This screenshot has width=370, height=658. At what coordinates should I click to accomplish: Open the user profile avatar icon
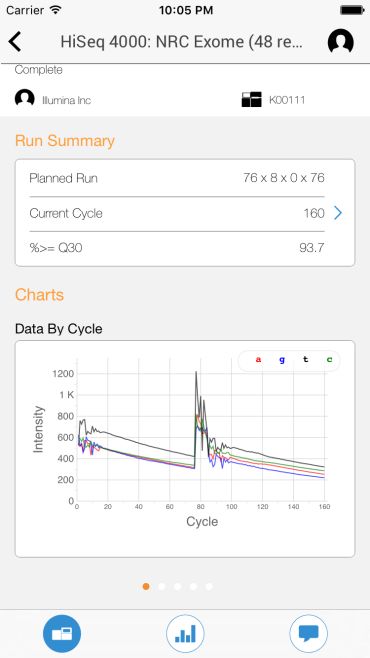[341, 41]
